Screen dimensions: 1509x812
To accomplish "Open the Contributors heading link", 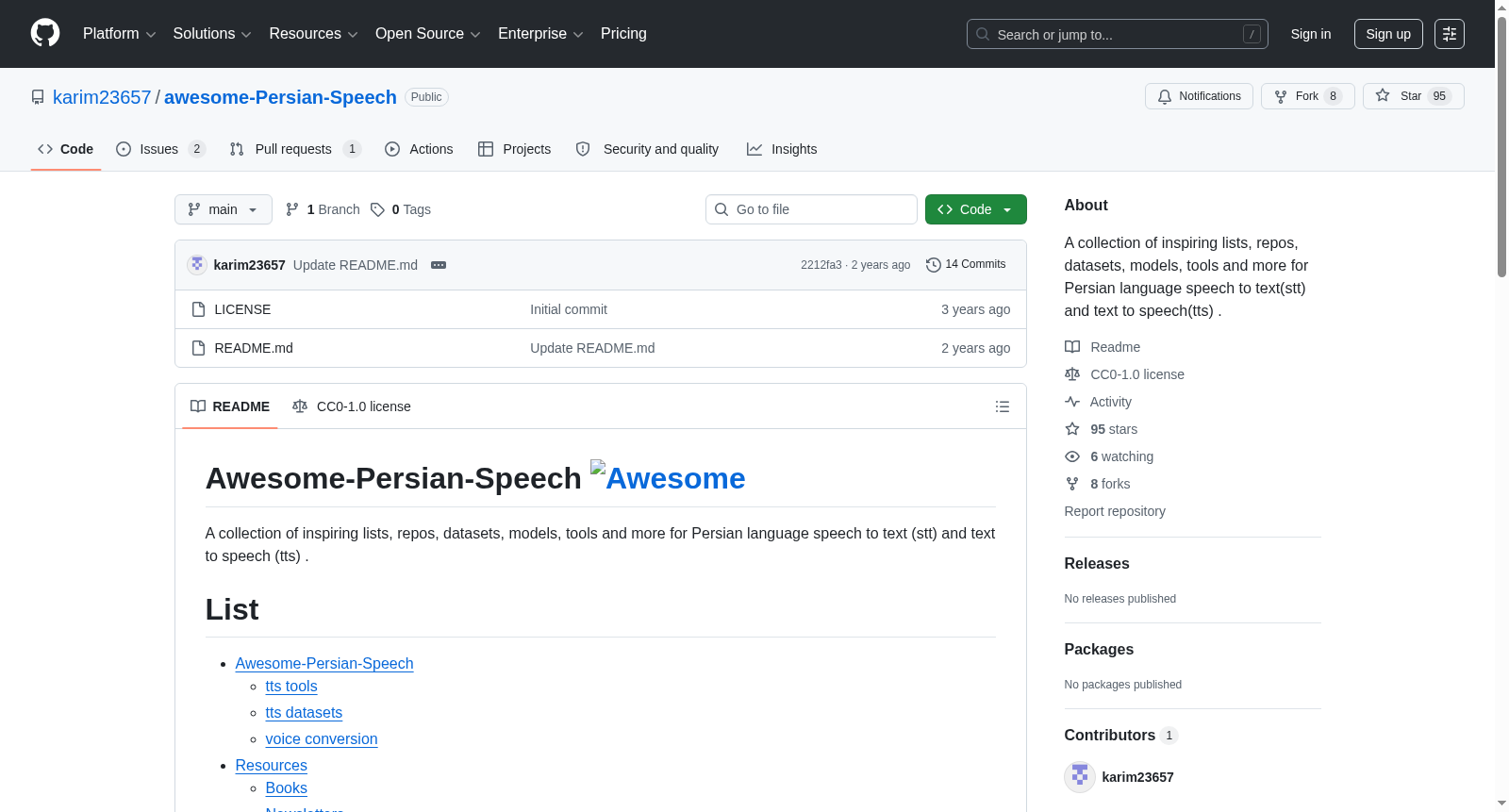I will (x=1121, y=735).
